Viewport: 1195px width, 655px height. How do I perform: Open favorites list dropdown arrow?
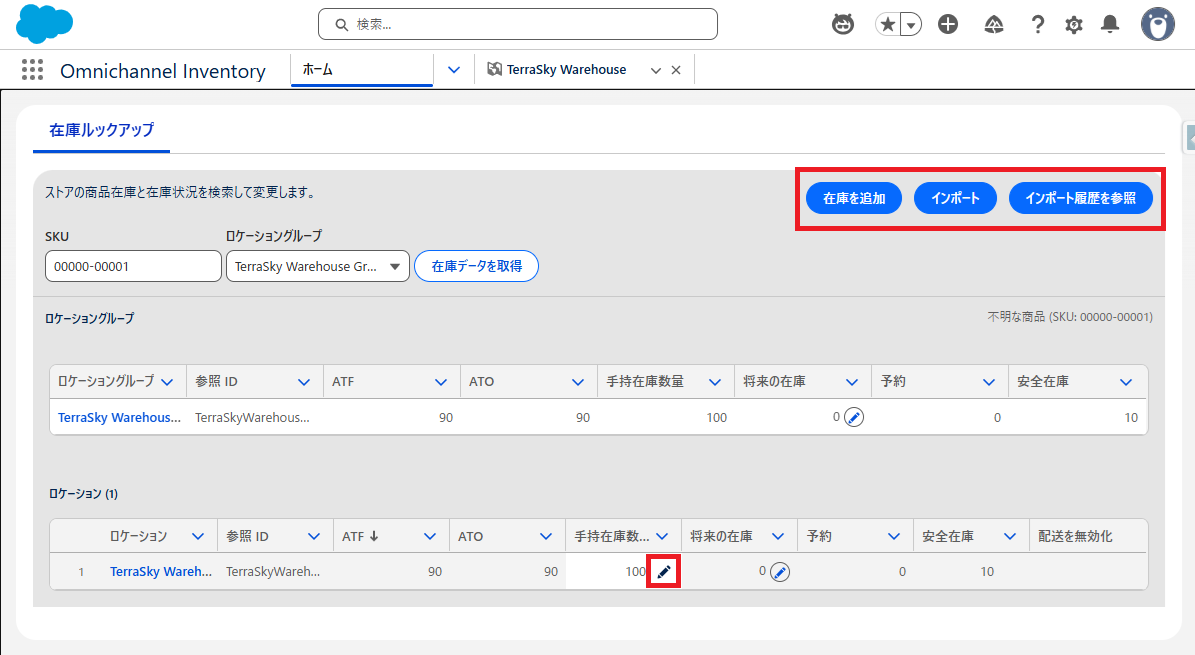tap(911, 24)
